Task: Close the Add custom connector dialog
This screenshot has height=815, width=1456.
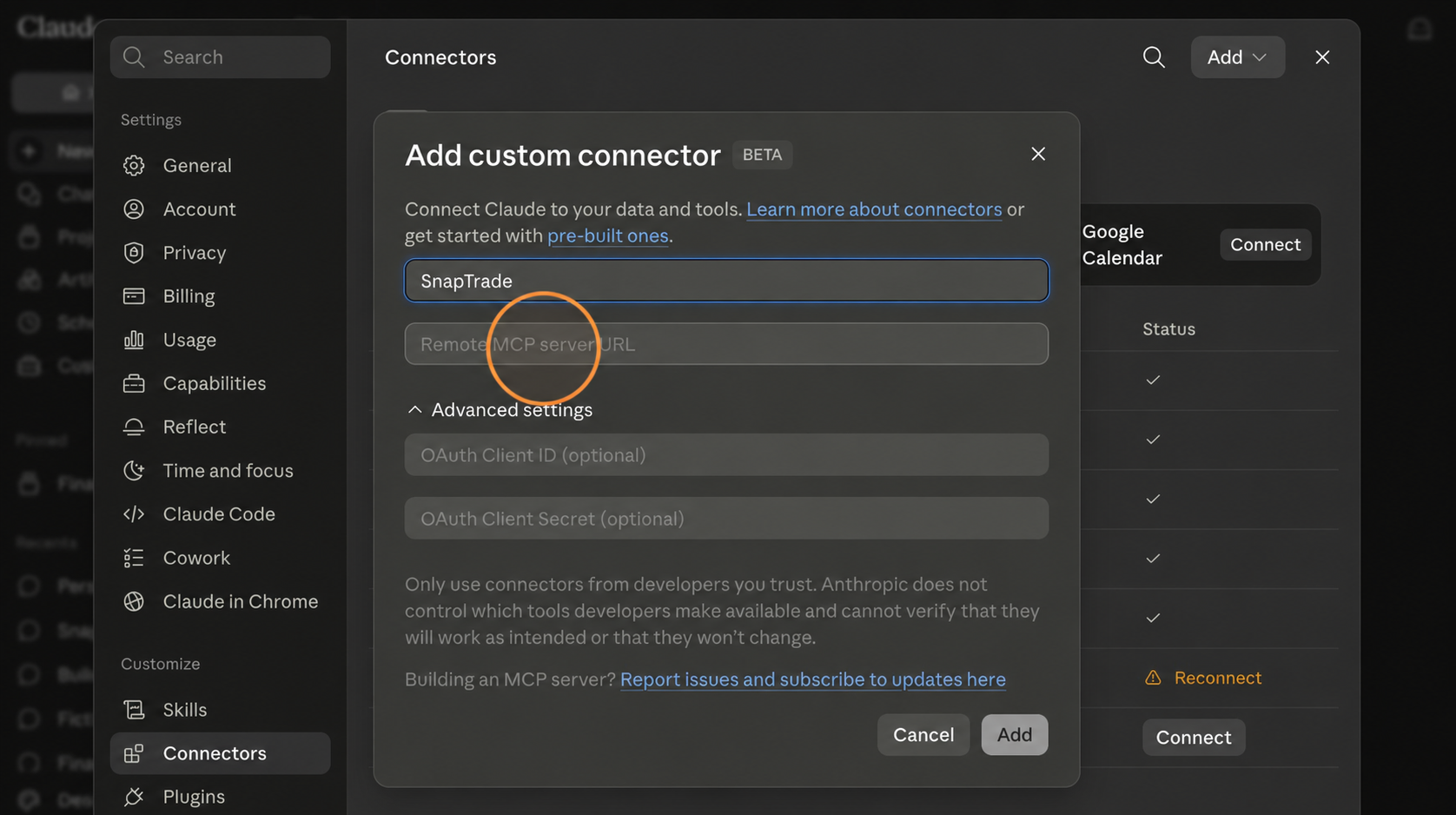Action: [x=1038, y=154]
